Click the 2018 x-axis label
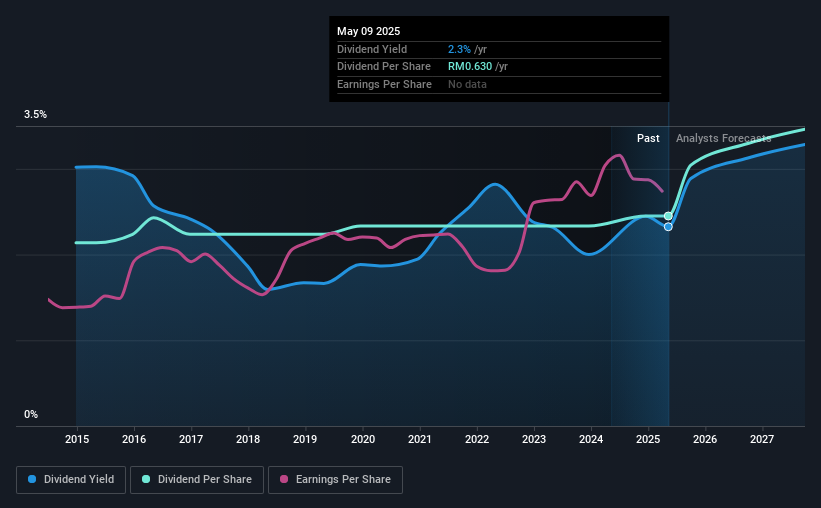Screen dimensions: 821x508 248,439
